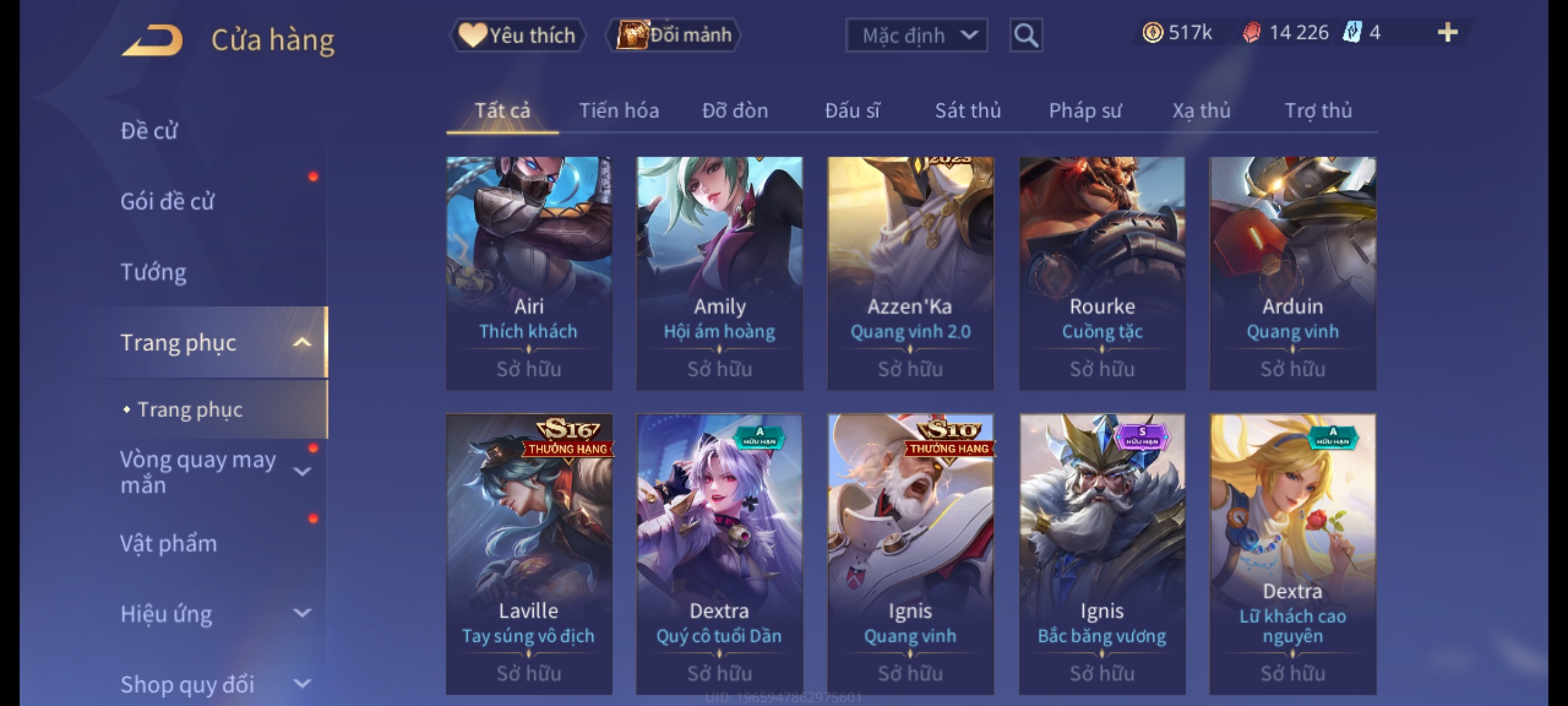Click the gold coin balance icon
Image resolution: width=1568 pixels, height=706 pixels.
1152,33
